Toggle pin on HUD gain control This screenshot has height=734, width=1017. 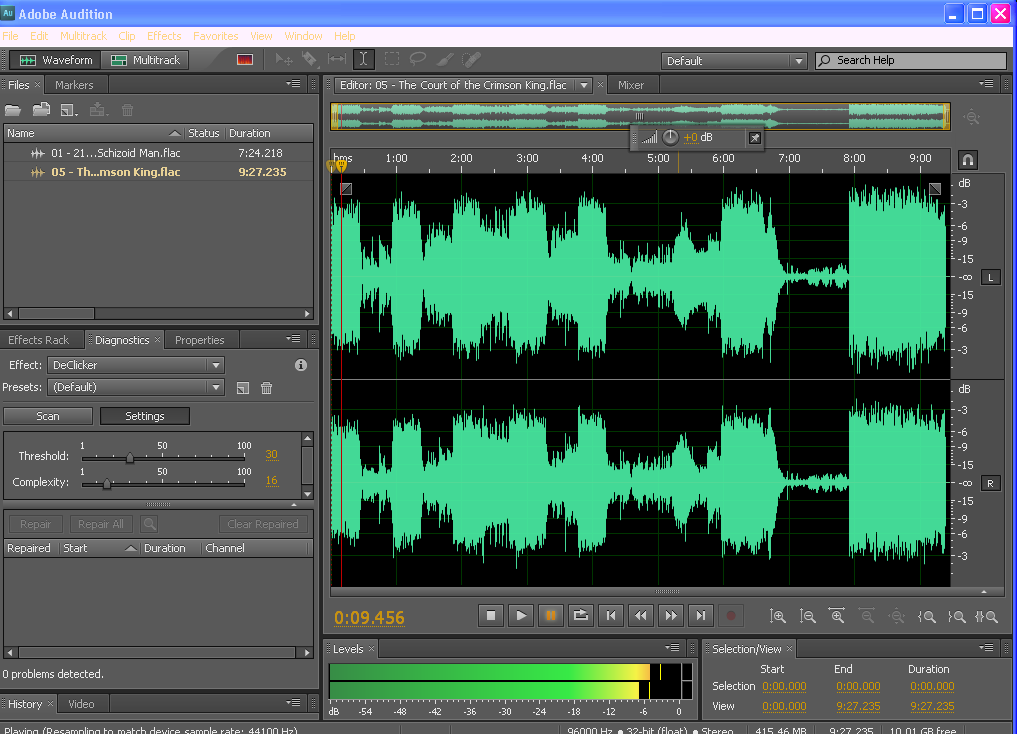[x=754, y=137]
